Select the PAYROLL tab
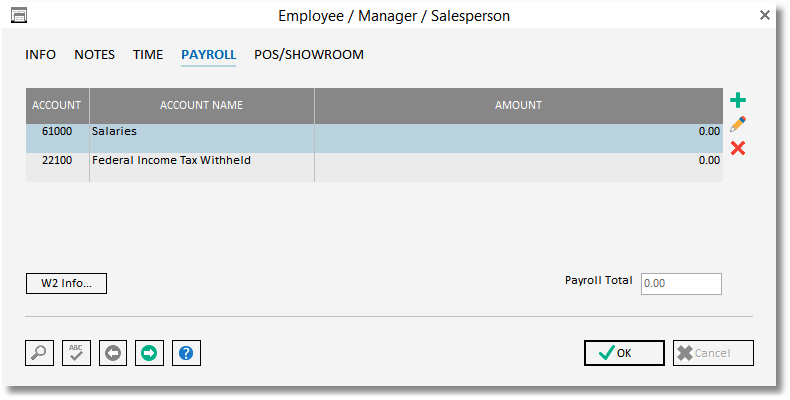Screen dimensions: 790x400 pos(209,54)
